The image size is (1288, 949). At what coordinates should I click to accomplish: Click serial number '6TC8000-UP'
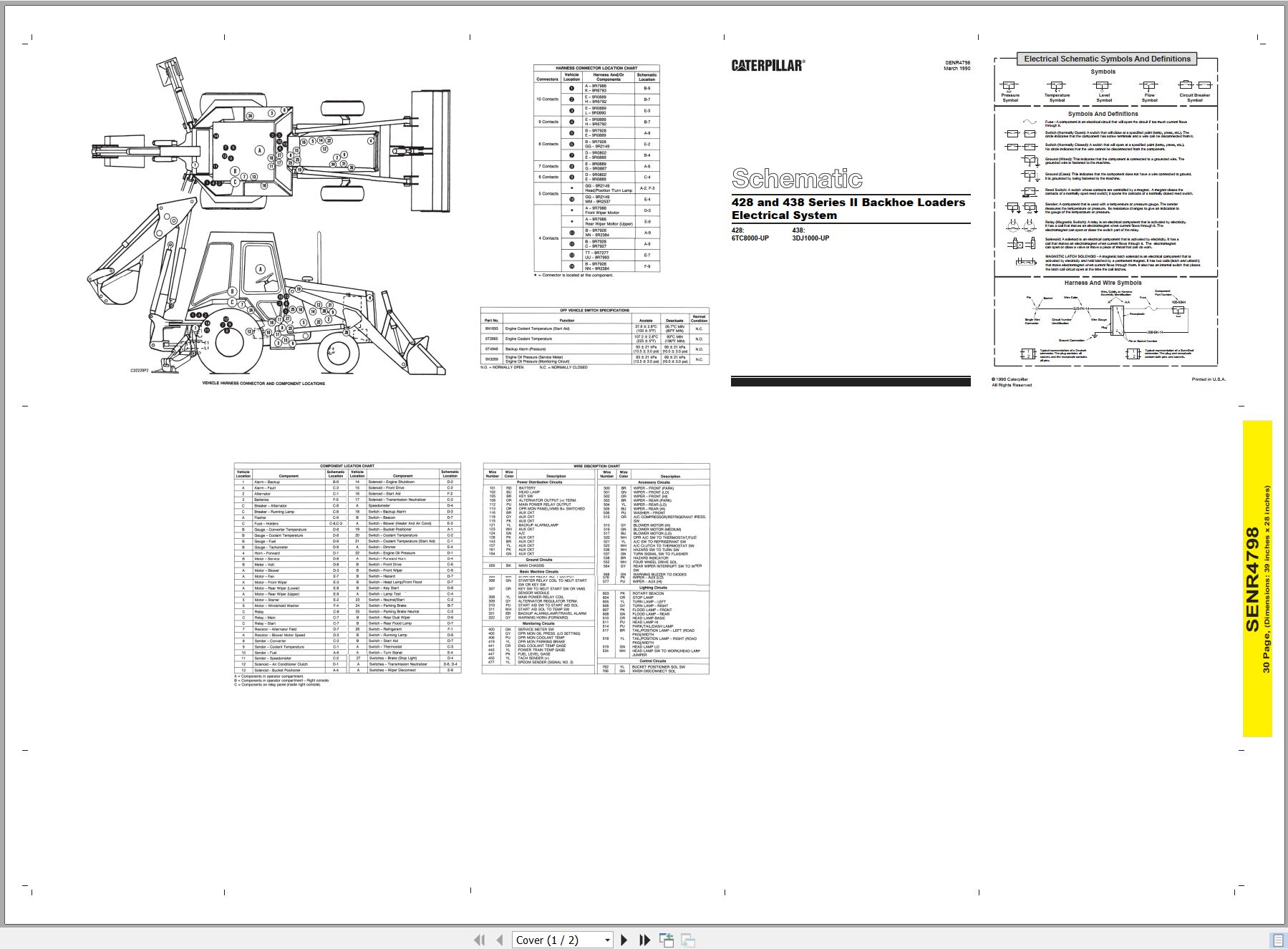[x=750, y=238]
